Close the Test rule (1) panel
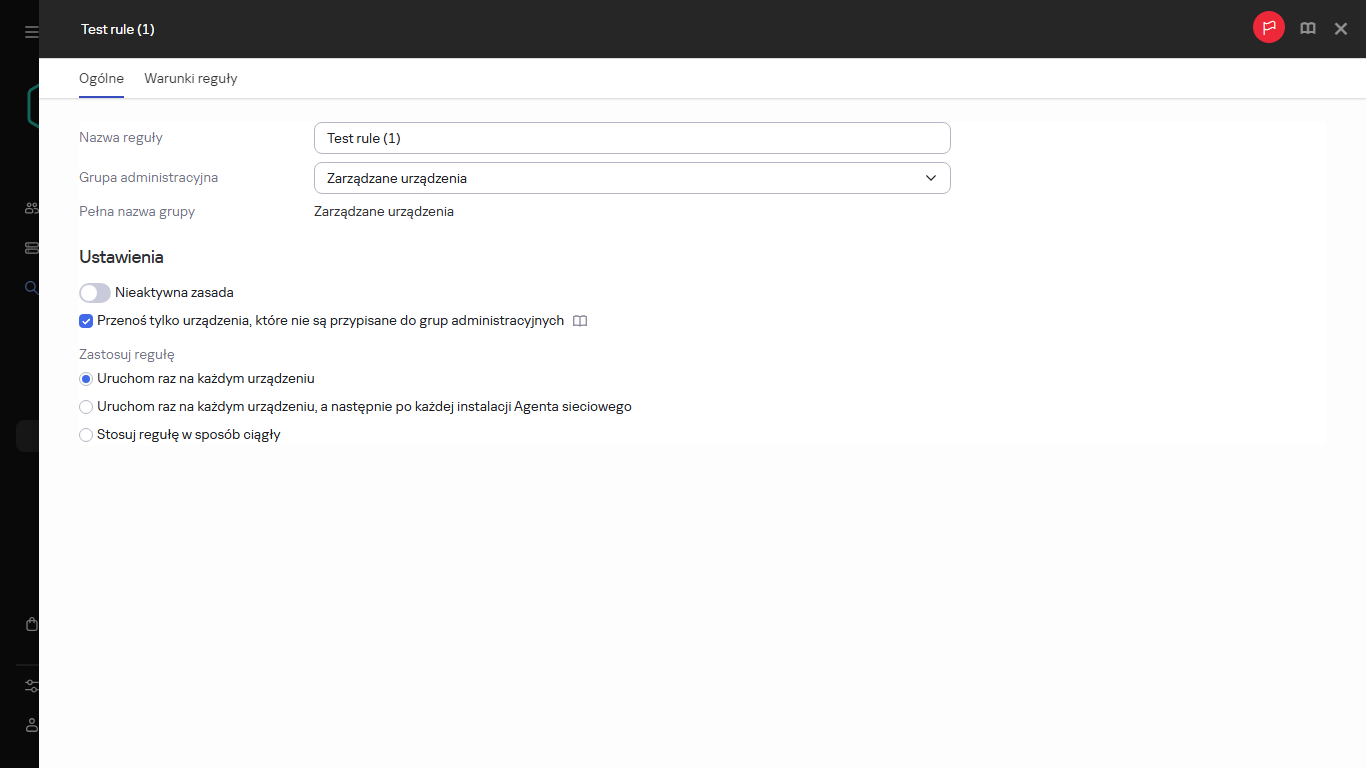1366x768 pixels. 1341,29
